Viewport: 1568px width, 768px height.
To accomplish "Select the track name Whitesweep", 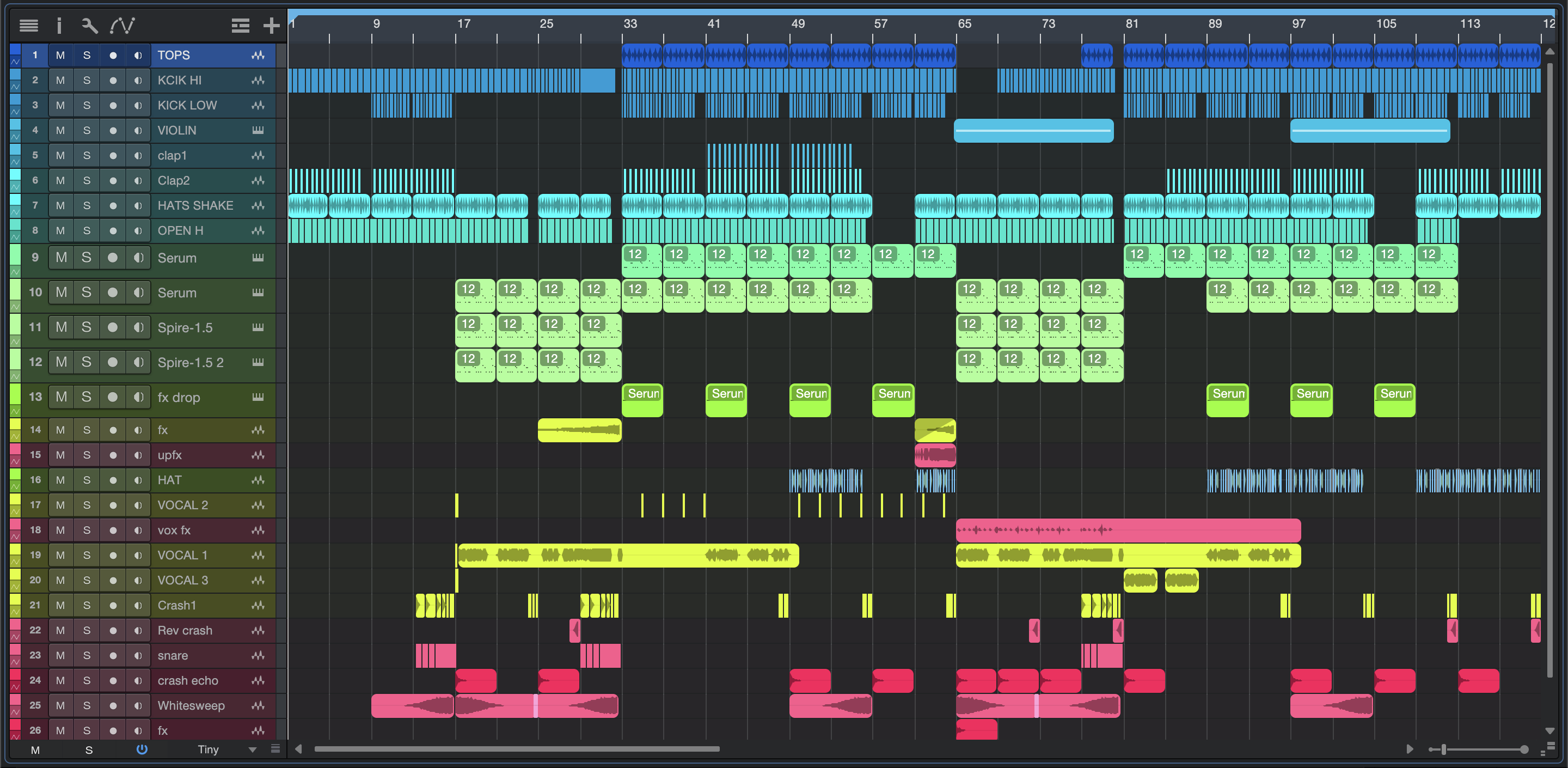I will 191,705.
